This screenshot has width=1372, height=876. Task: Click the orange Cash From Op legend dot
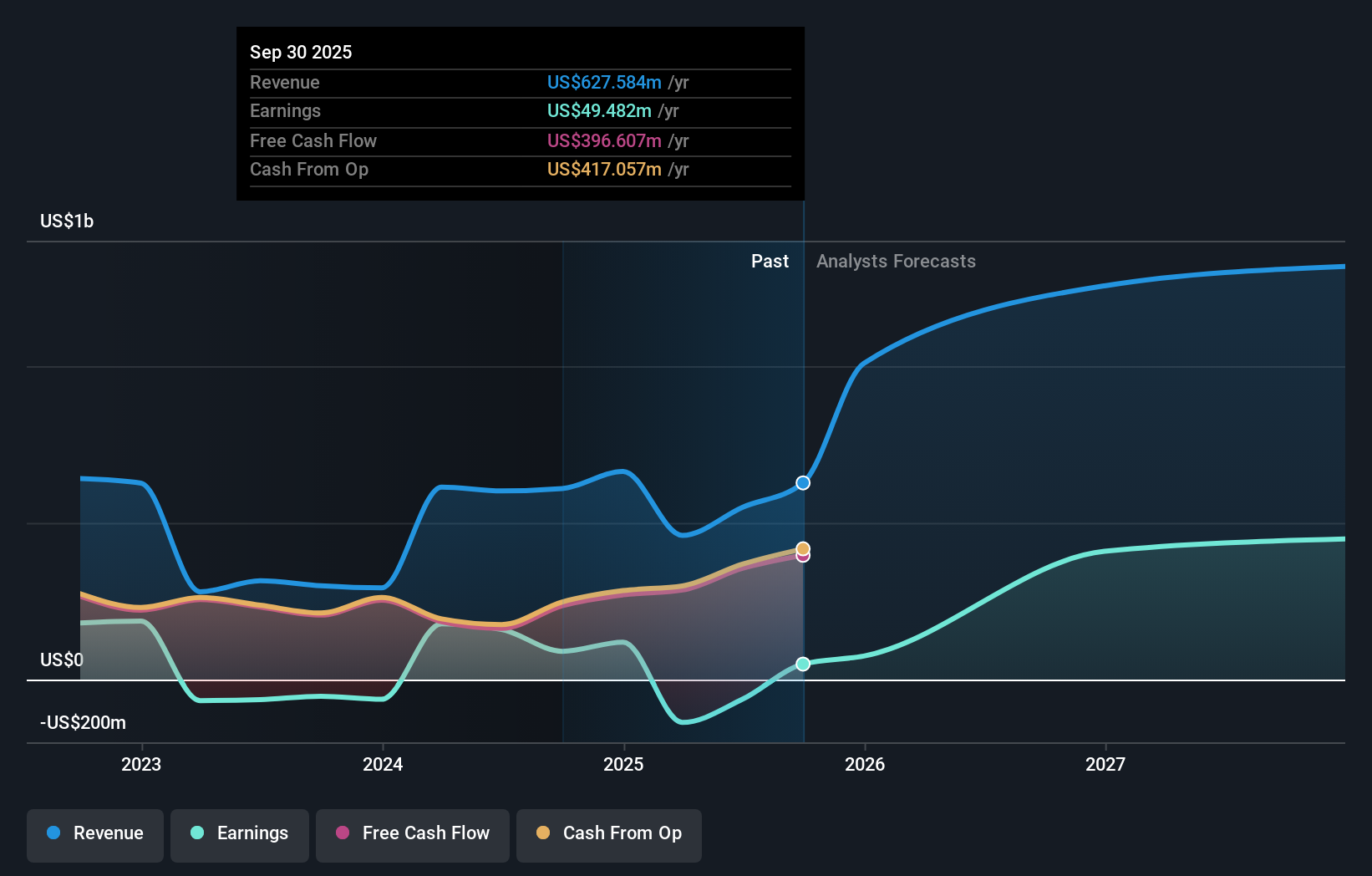544,833
